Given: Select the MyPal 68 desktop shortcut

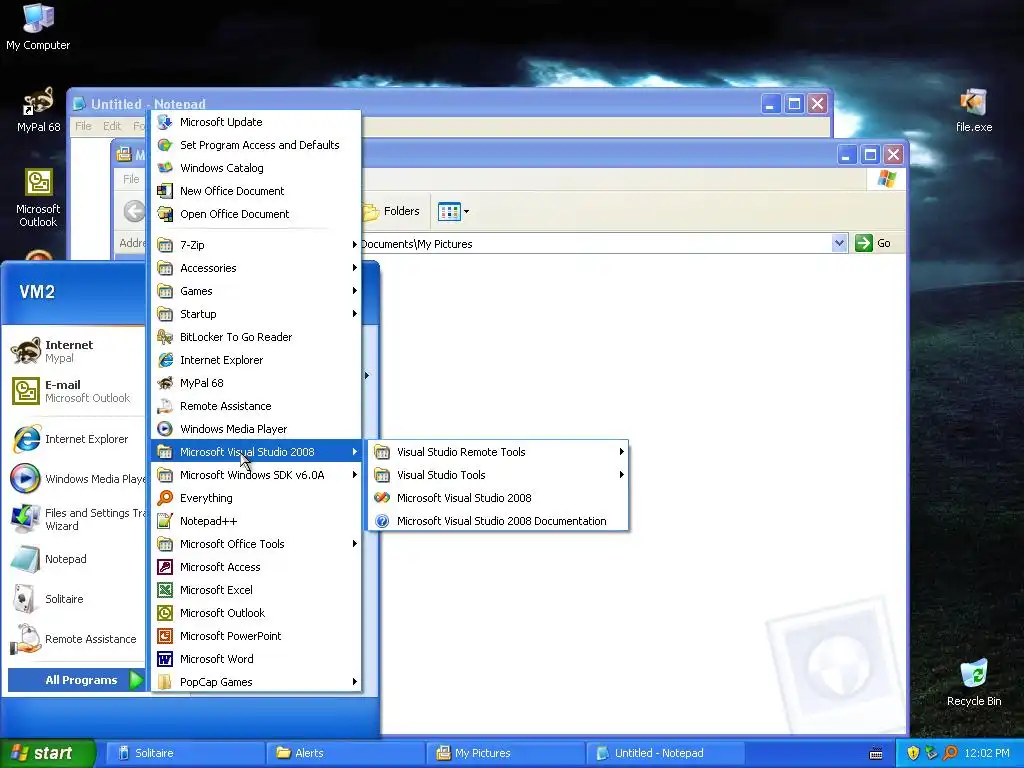Looking at the screenshot, I should [38, 110].
